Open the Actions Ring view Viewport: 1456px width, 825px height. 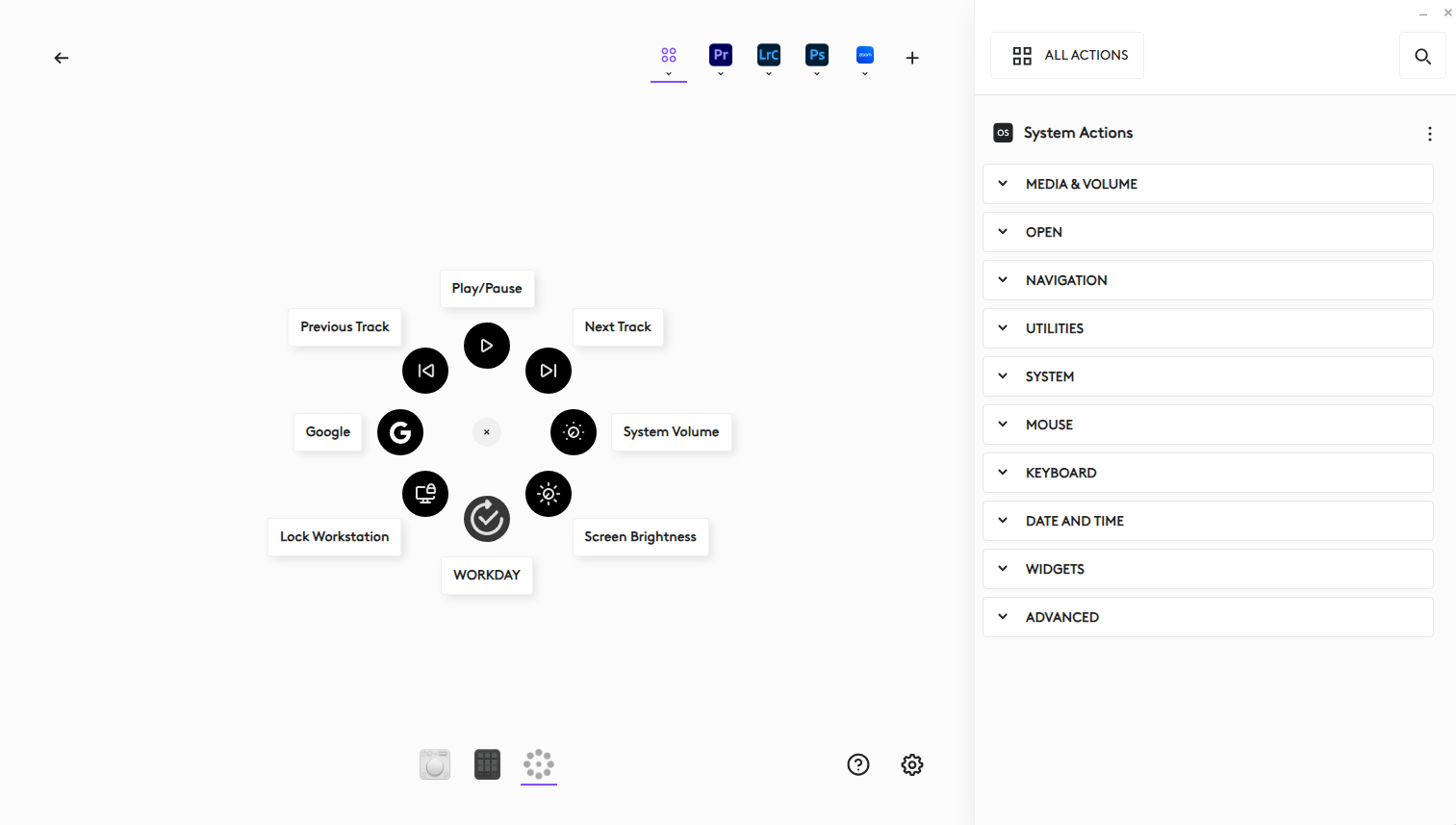coord(539,764)
